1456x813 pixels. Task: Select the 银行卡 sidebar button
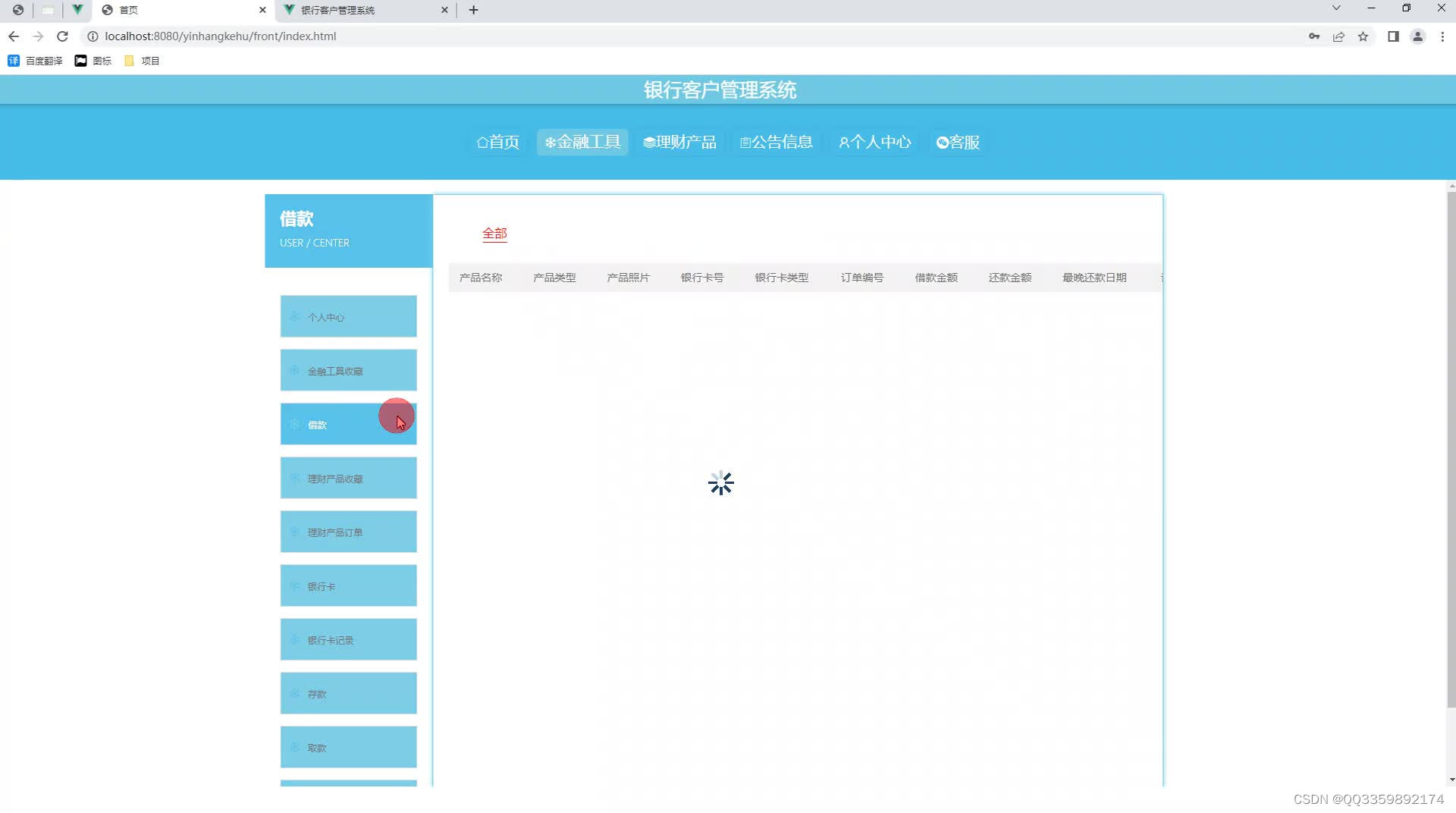348,585
